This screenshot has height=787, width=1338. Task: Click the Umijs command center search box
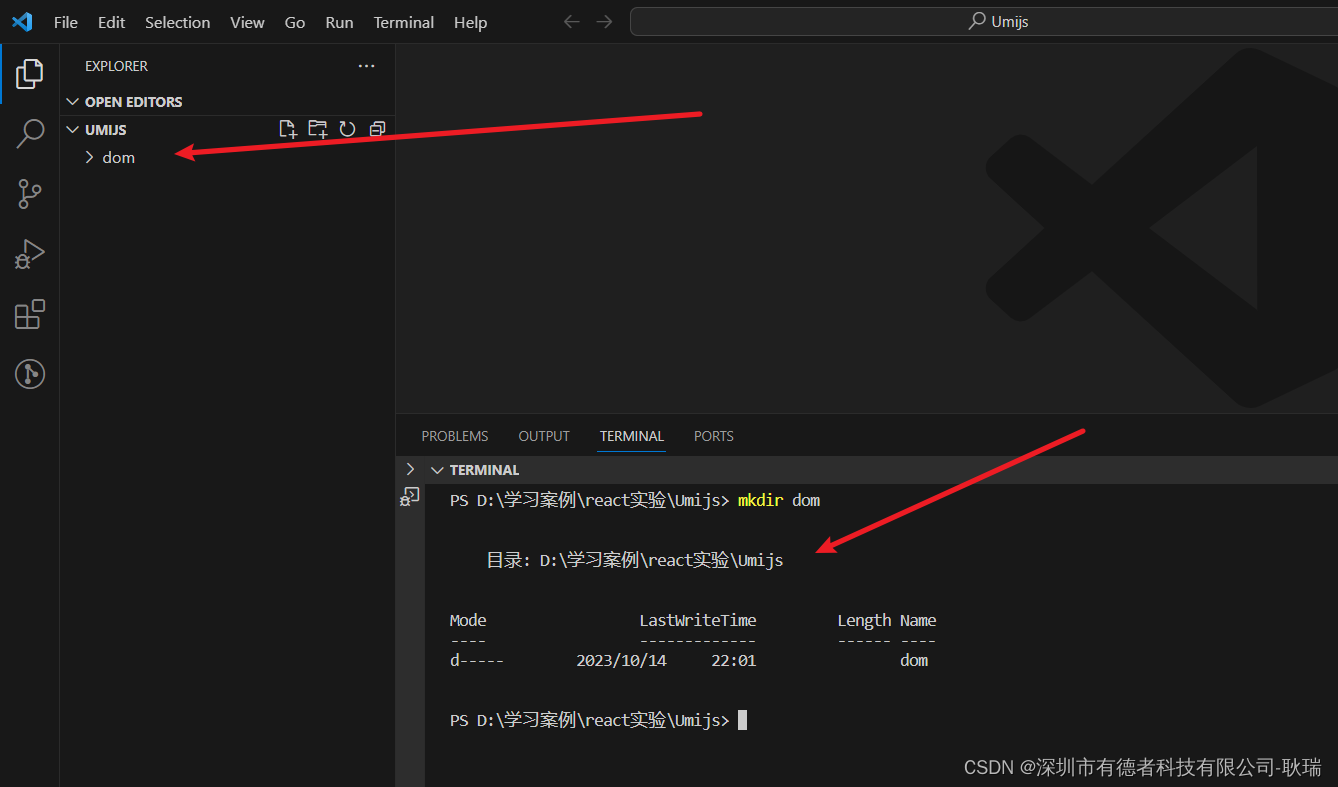click(x=984, y=21)
